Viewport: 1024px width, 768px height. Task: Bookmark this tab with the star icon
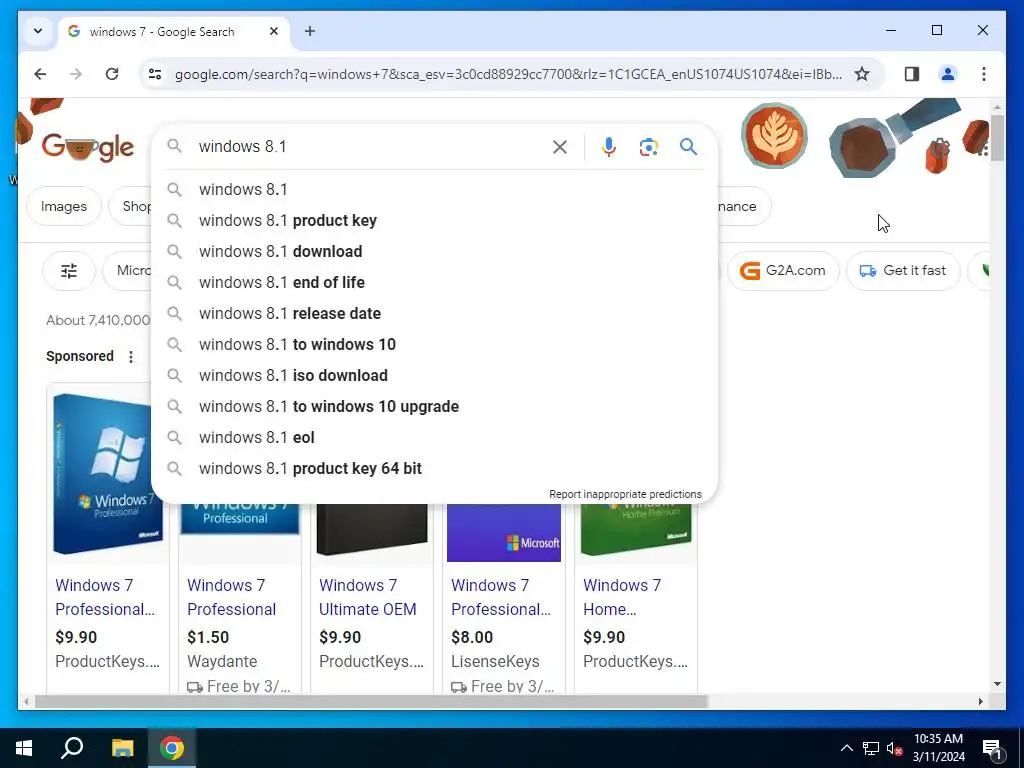[862, 74]
